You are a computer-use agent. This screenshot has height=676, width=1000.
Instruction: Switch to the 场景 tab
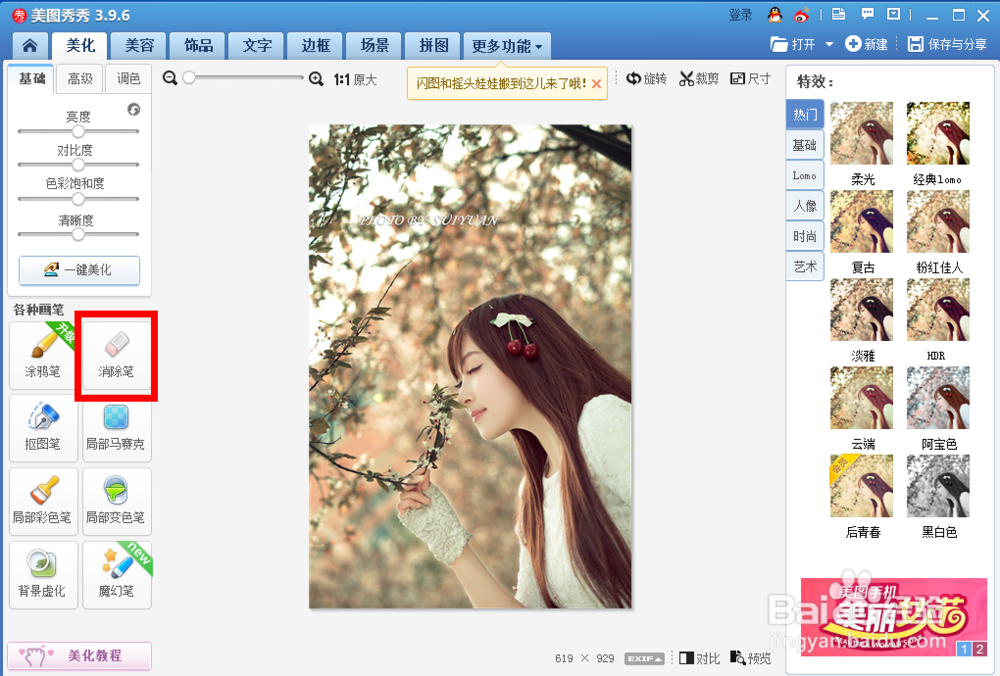(374, 45)
